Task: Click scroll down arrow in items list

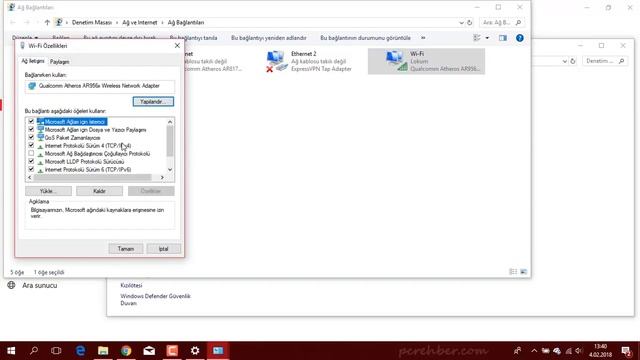Action: pyautogui.click(x=170, y=169)
